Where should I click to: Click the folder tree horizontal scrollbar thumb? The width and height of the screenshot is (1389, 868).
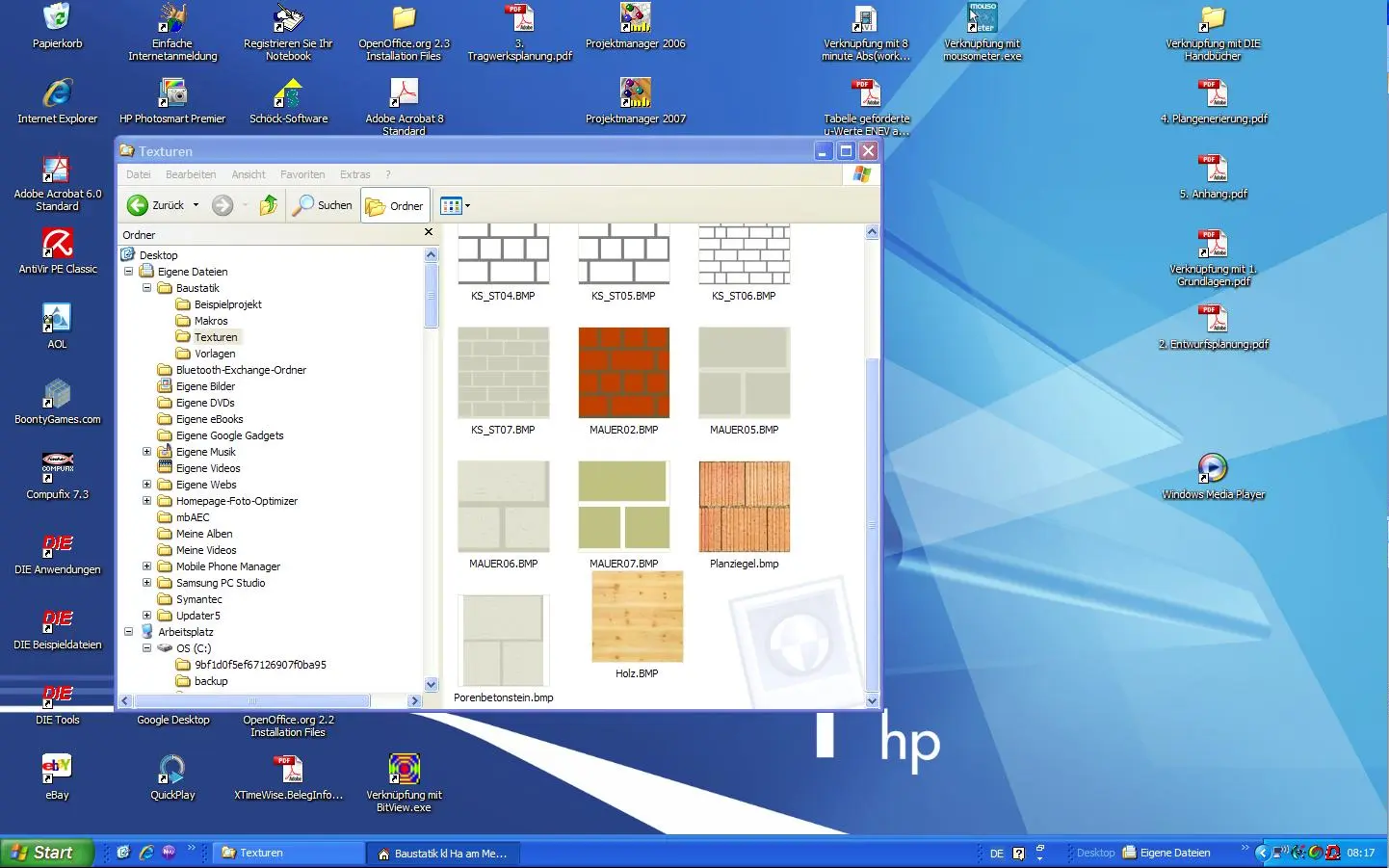(251, 701)
